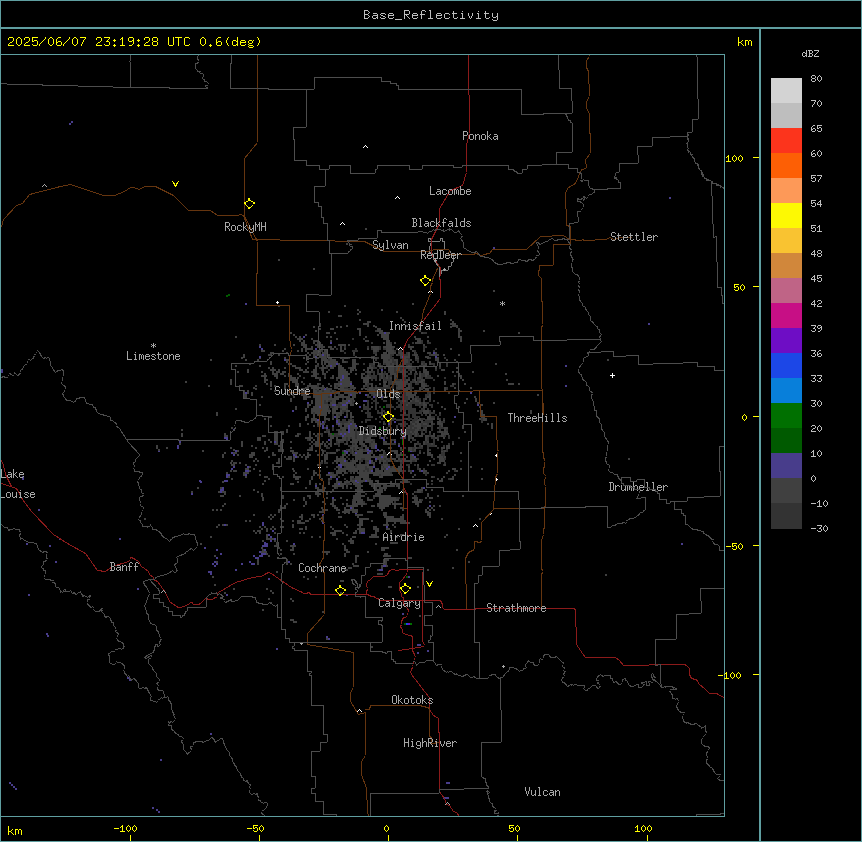Image resolution: width=862 pixels, height=842 pixels.
Task: Click the Cochrane label
Action: pos(322,568)
